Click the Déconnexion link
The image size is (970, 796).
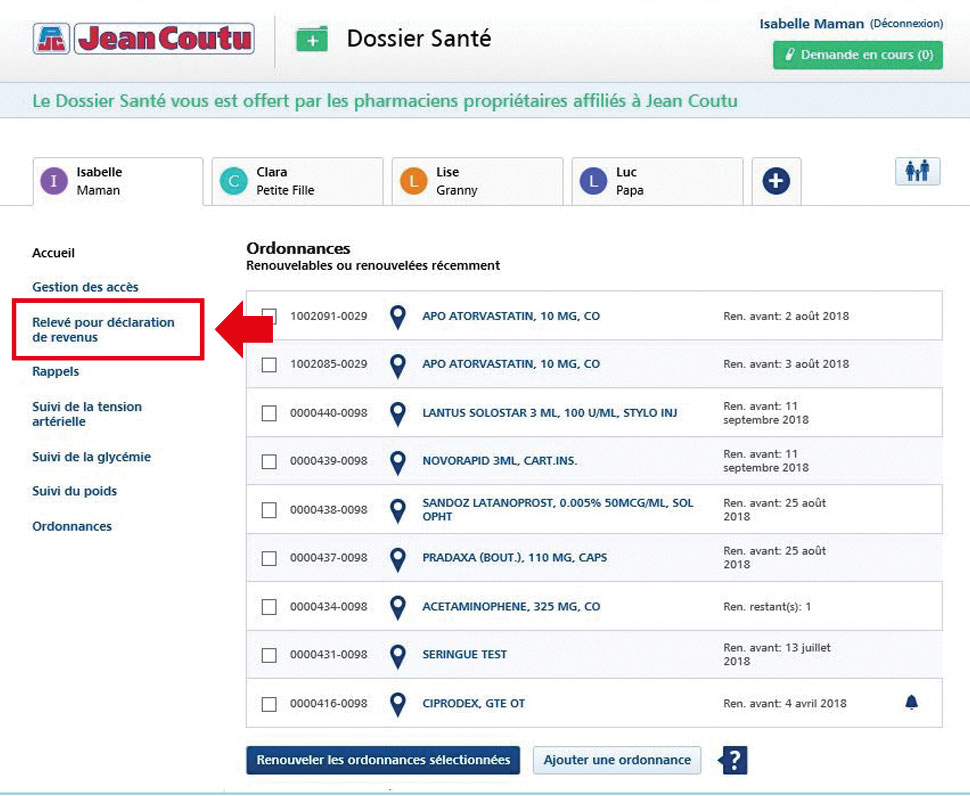[906, 24]
